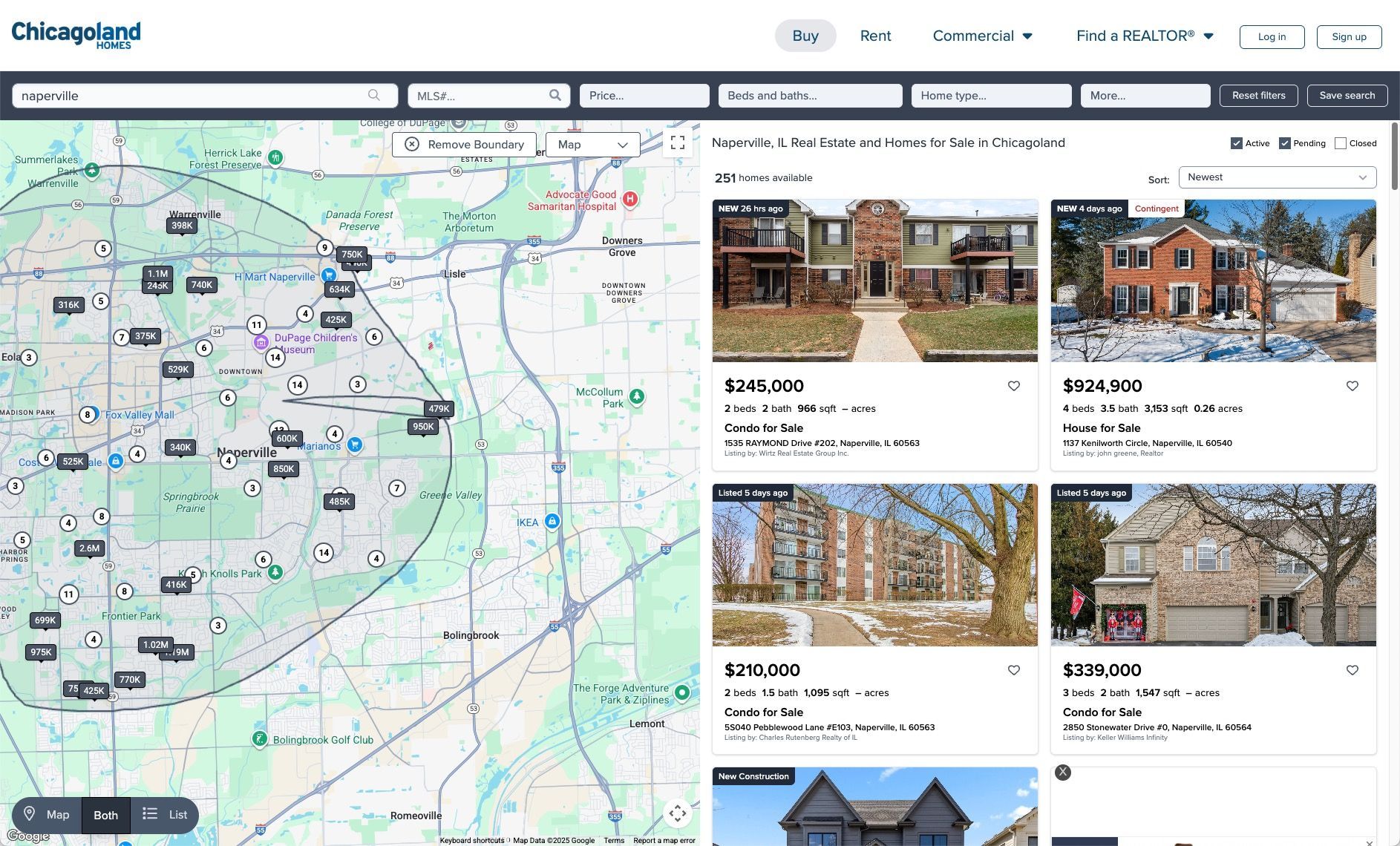Favorite the $245,000 condo with the heart icon
The image size is (1400, 846).
click(x=1014, y=386)
